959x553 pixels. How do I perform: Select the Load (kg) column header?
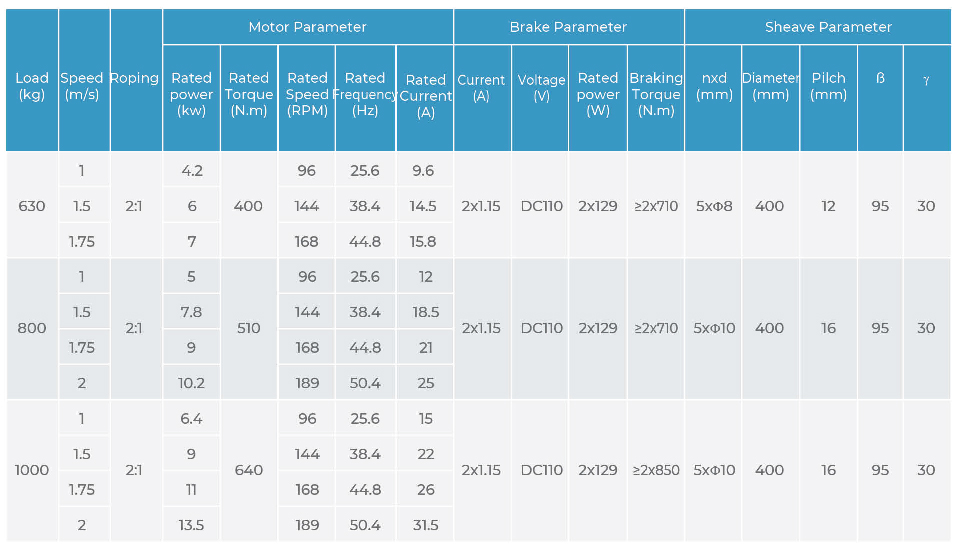pos(32,86)
